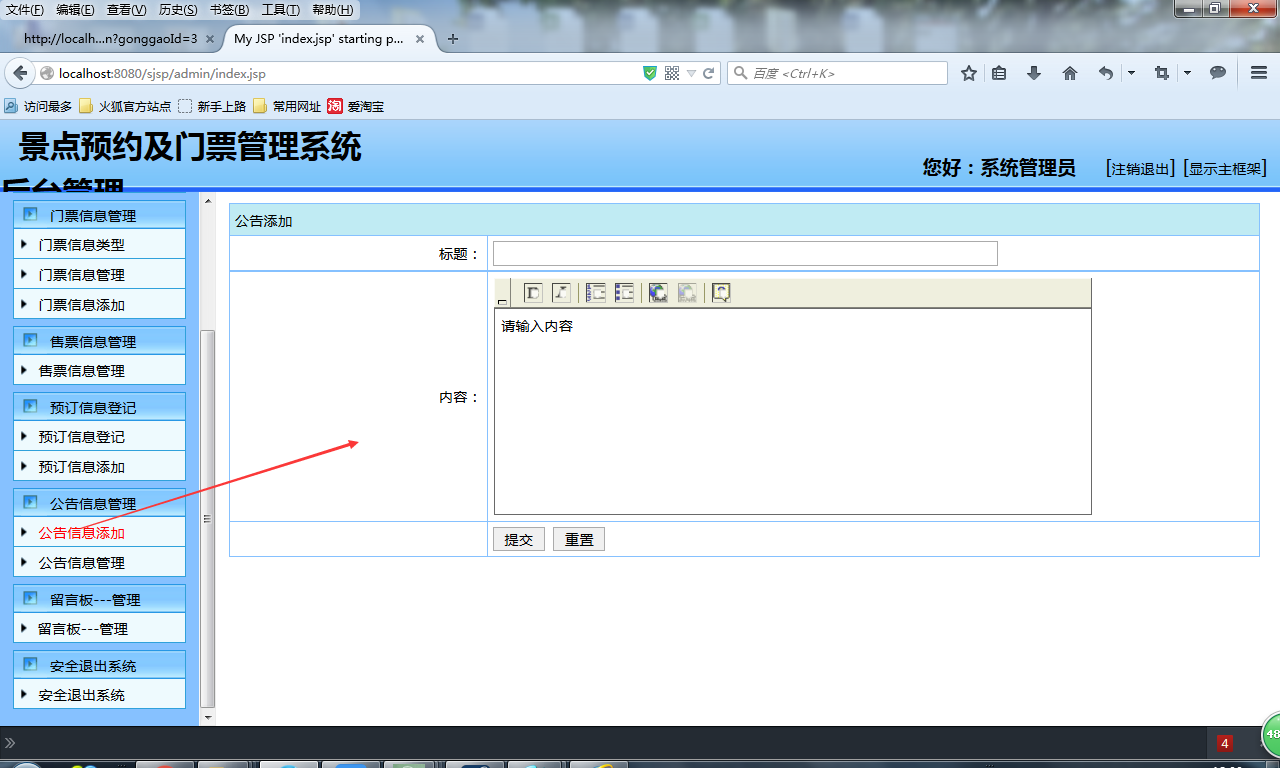Click the sidebar scroll-up arrow
1280x768 pixels.
coord(208,201)
